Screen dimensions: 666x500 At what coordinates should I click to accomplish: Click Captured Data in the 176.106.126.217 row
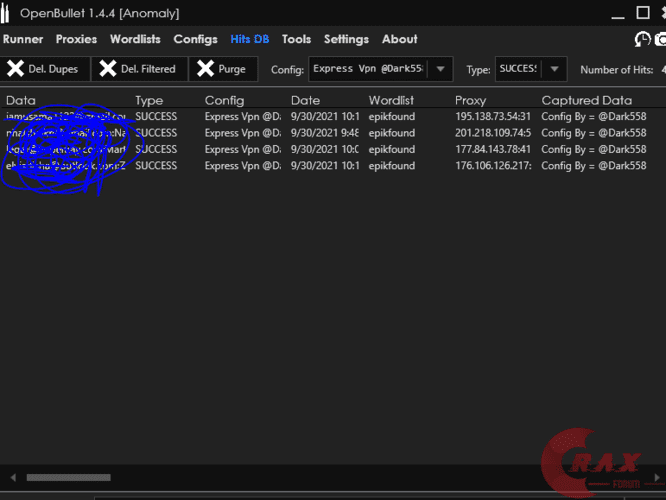point(594,166)
